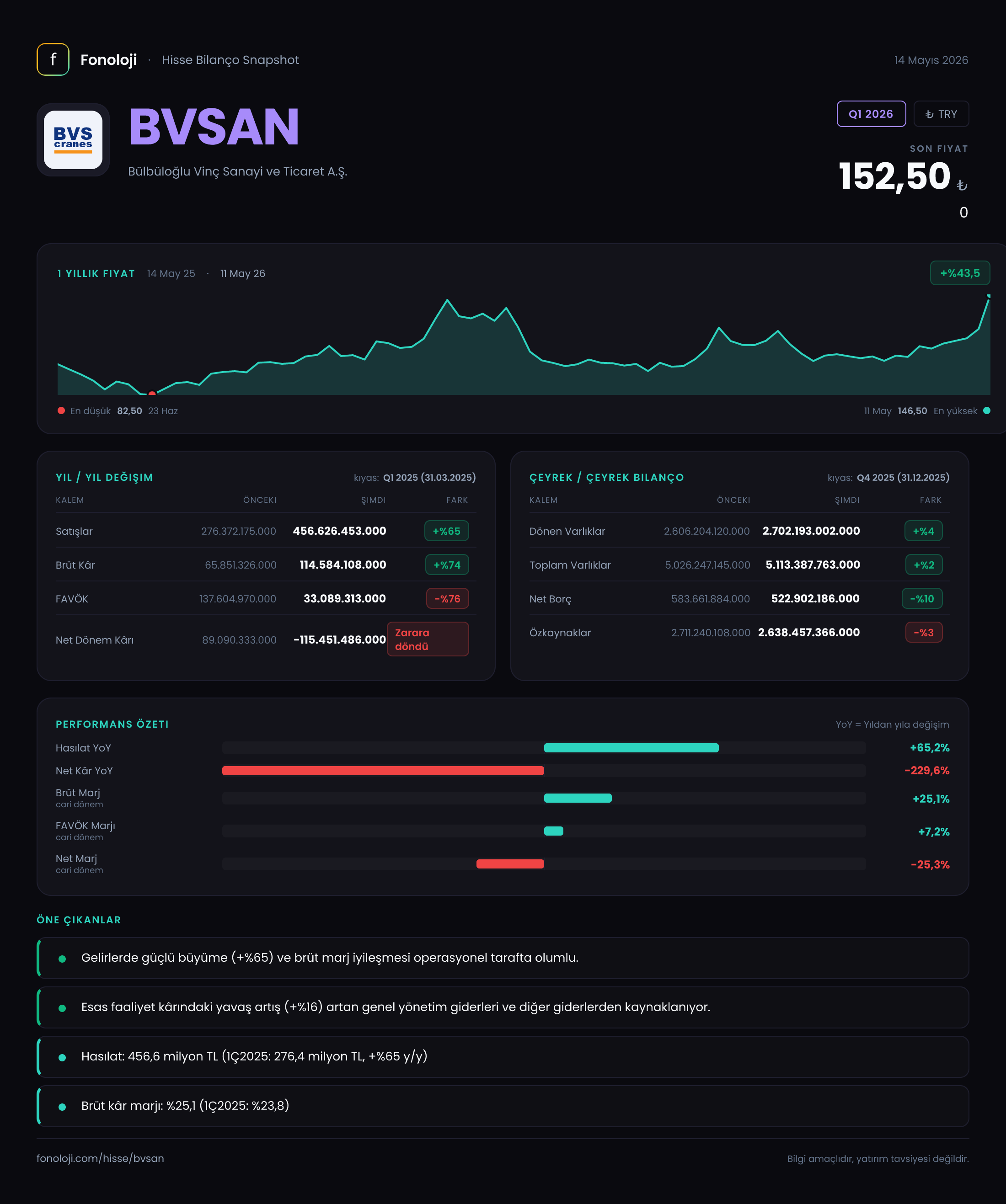Click the 'Brüt kâr marjı: %25,1' highlight card
The width and height of the screenshot is (1006, 1204).
point(503,1106)
